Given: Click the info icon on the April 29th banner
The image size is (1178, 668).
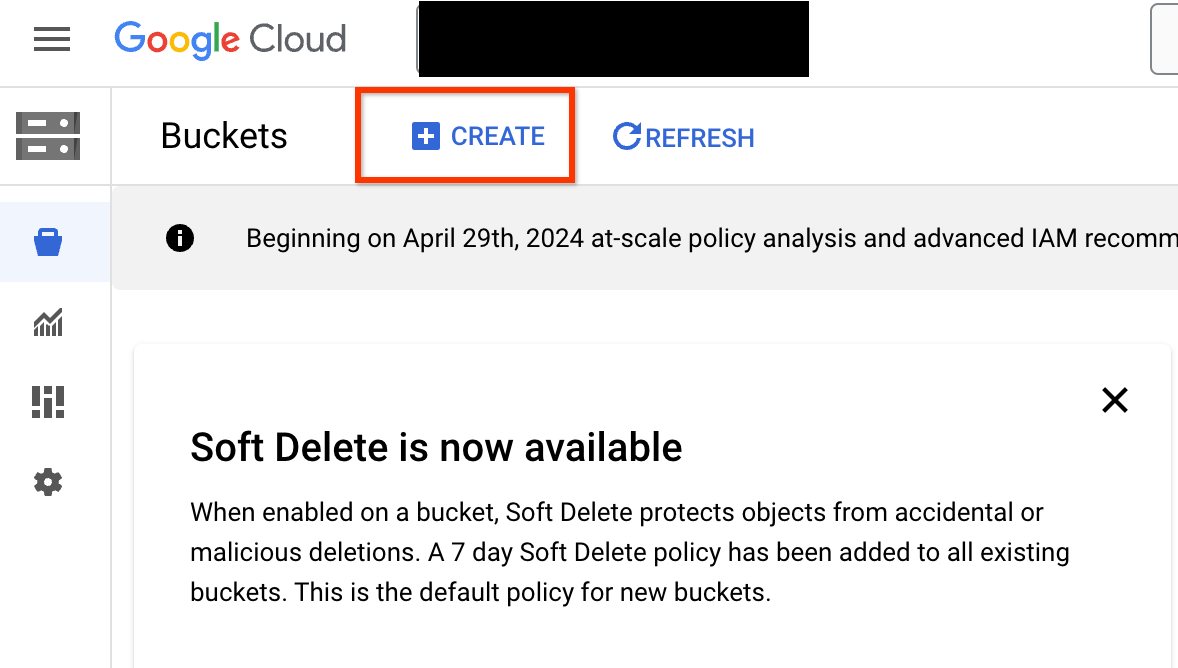Looking at the screenshot, I should (x=180, y=238).
